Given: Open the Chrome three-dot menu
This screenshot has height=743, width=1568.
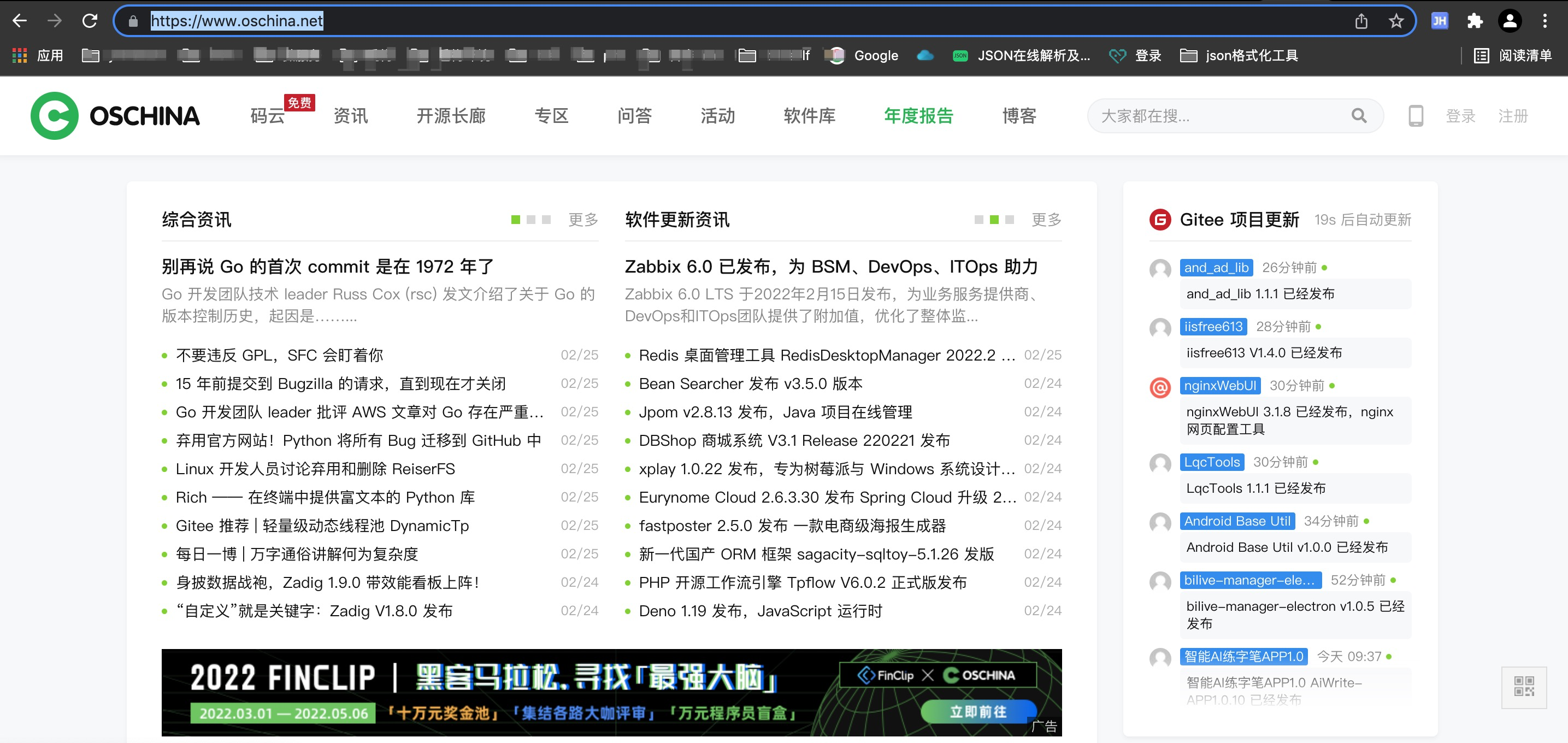Looking at the screenshot, I should (x=1545, y=21).
